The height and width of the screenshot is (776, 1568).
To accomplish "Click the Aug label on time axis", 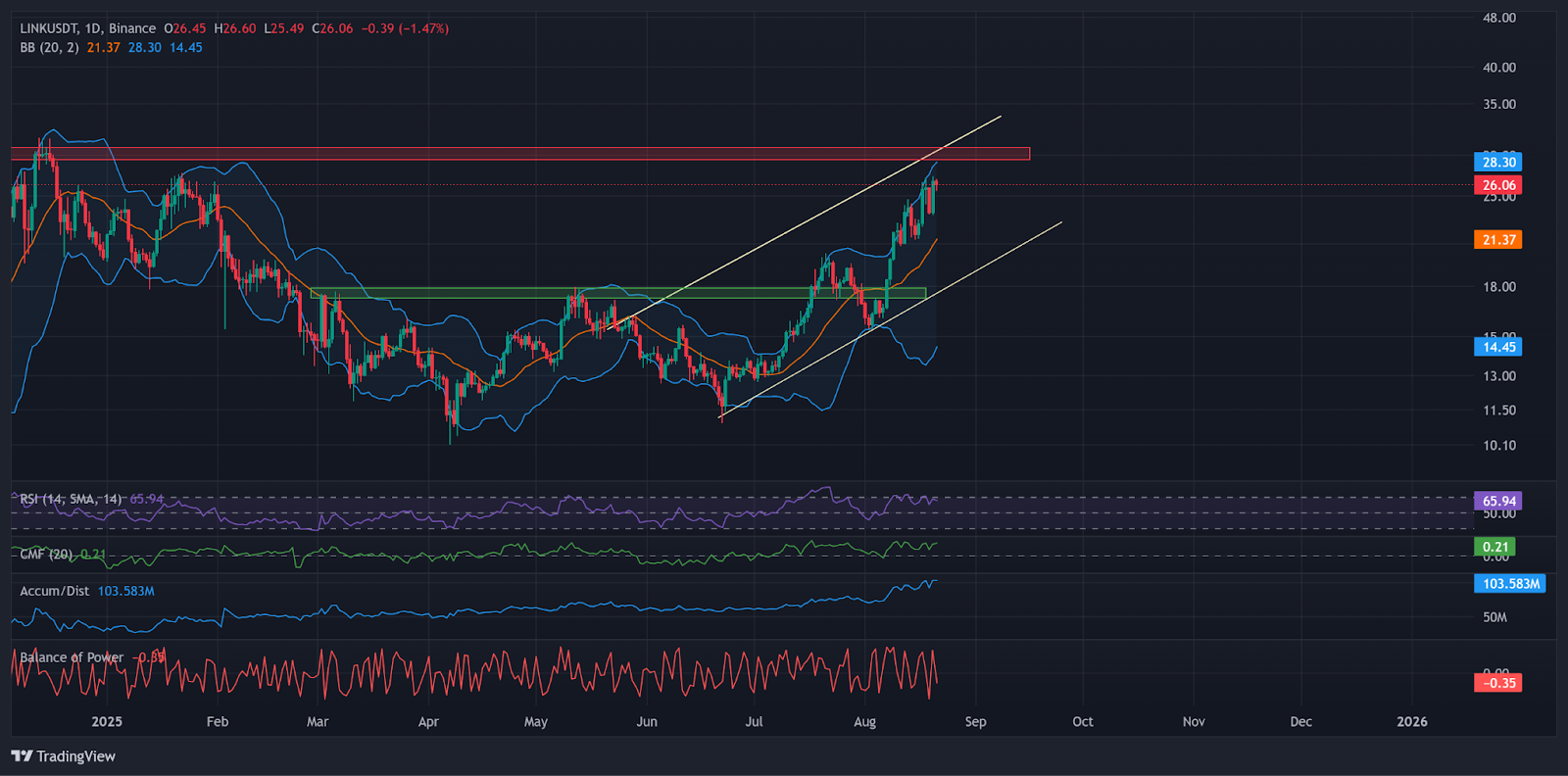I will click(x=864, y=722).
